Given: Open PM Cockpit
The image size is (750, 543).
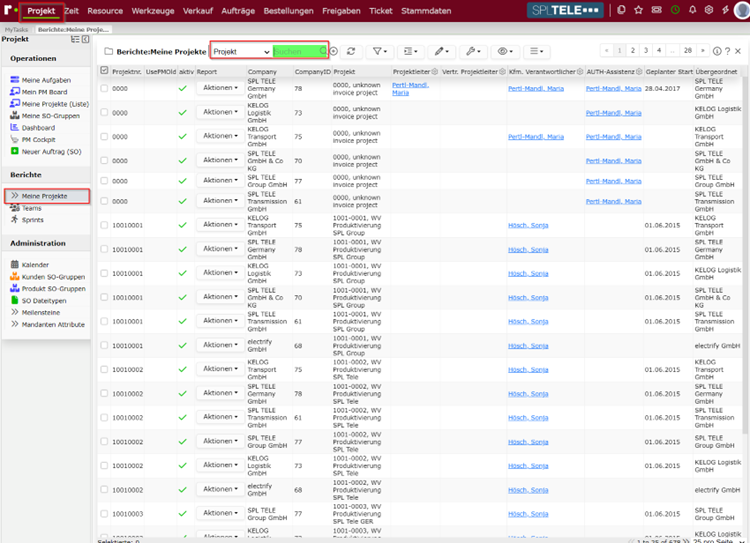Looking at the screenshot, I should (38, 140).
